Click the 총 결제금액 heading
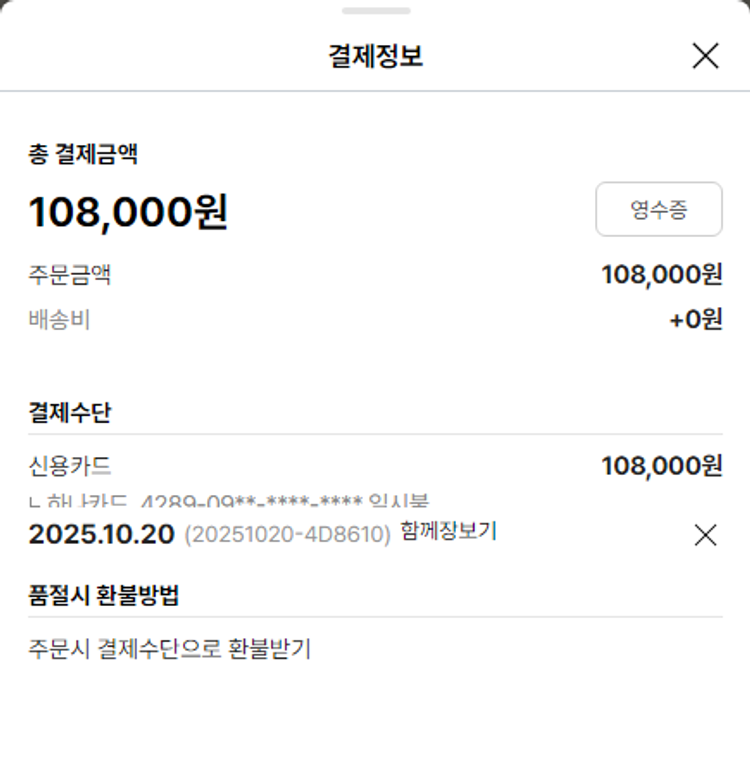 (x=83, y=154)
